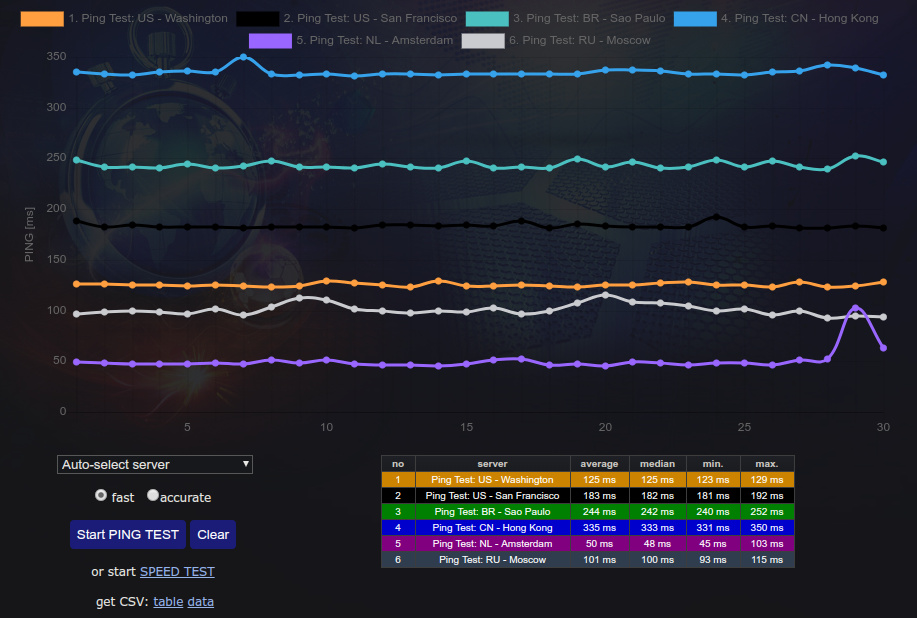This screenshot has height=618, width=917.
Task: Toggle the black US - San Francisco legend swatch
Action: pos(256,18)
